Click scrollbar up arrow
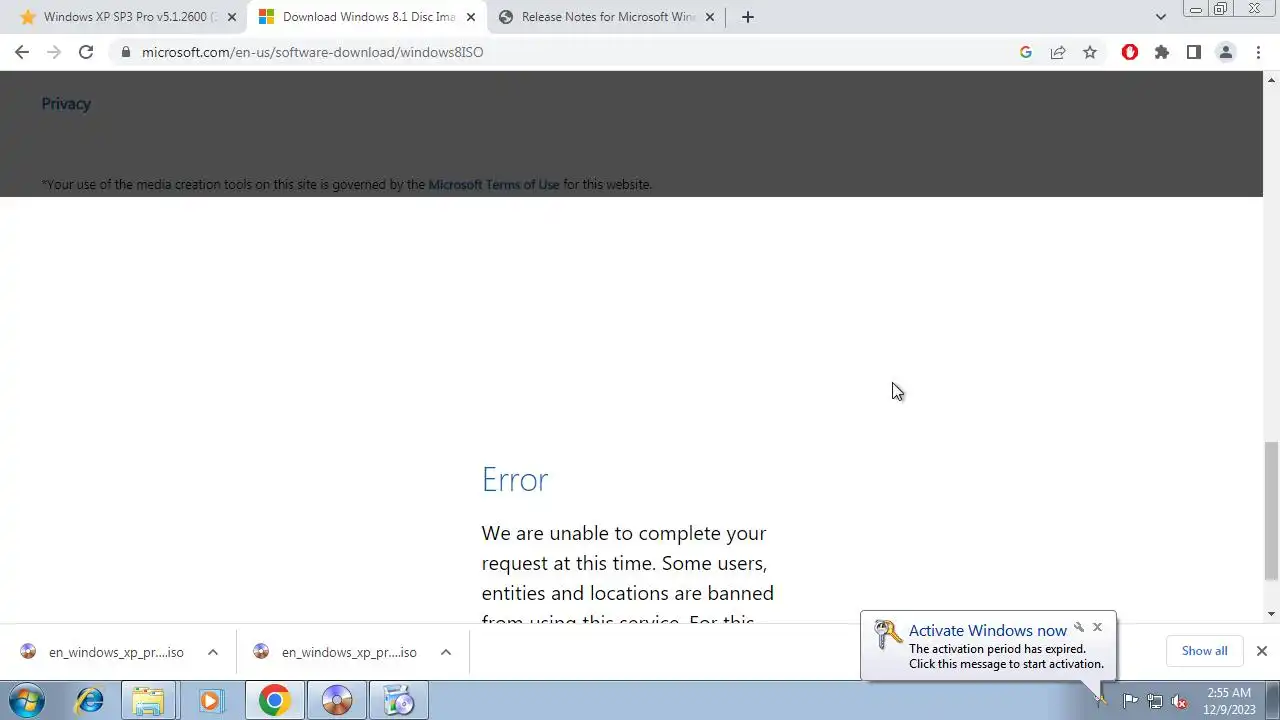Screen dimensions: 1280x720 click(1271, 78)
